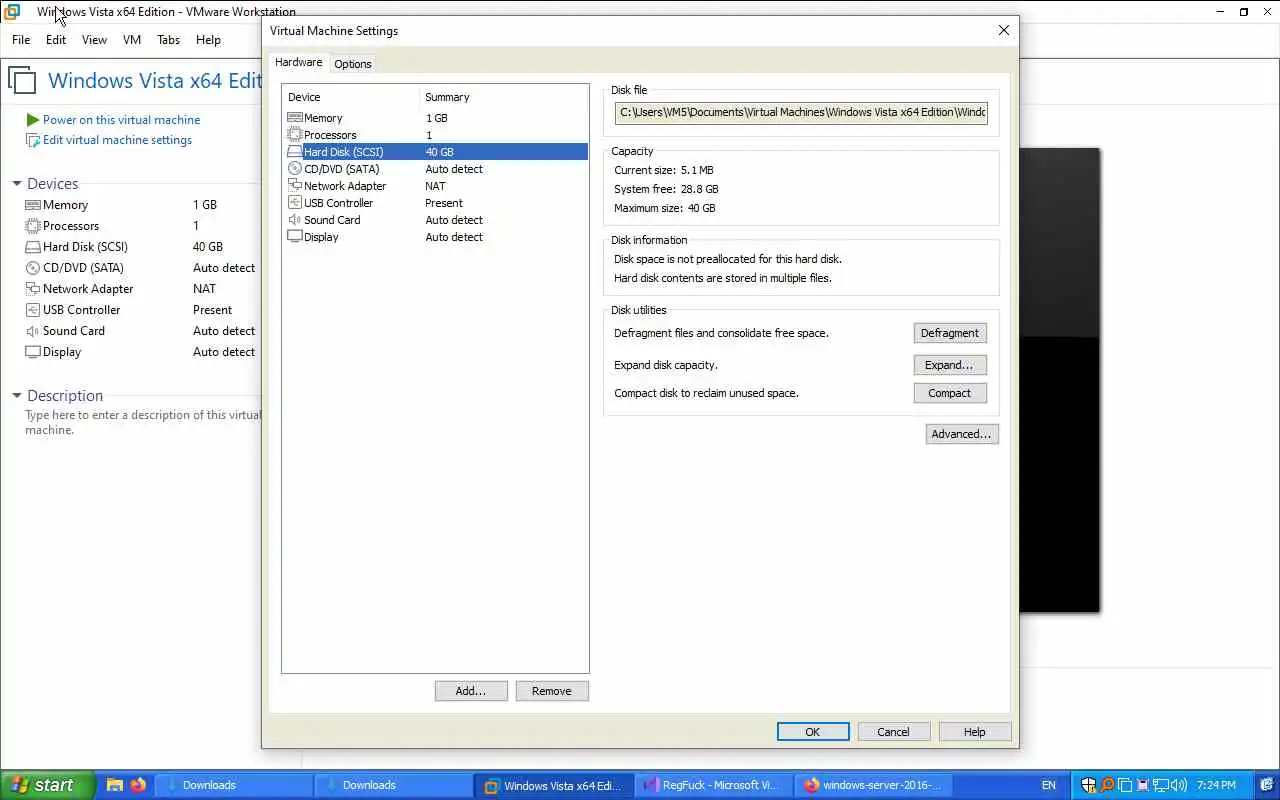
Task: Click the green Power on play icon
Action: click(33, 119)
